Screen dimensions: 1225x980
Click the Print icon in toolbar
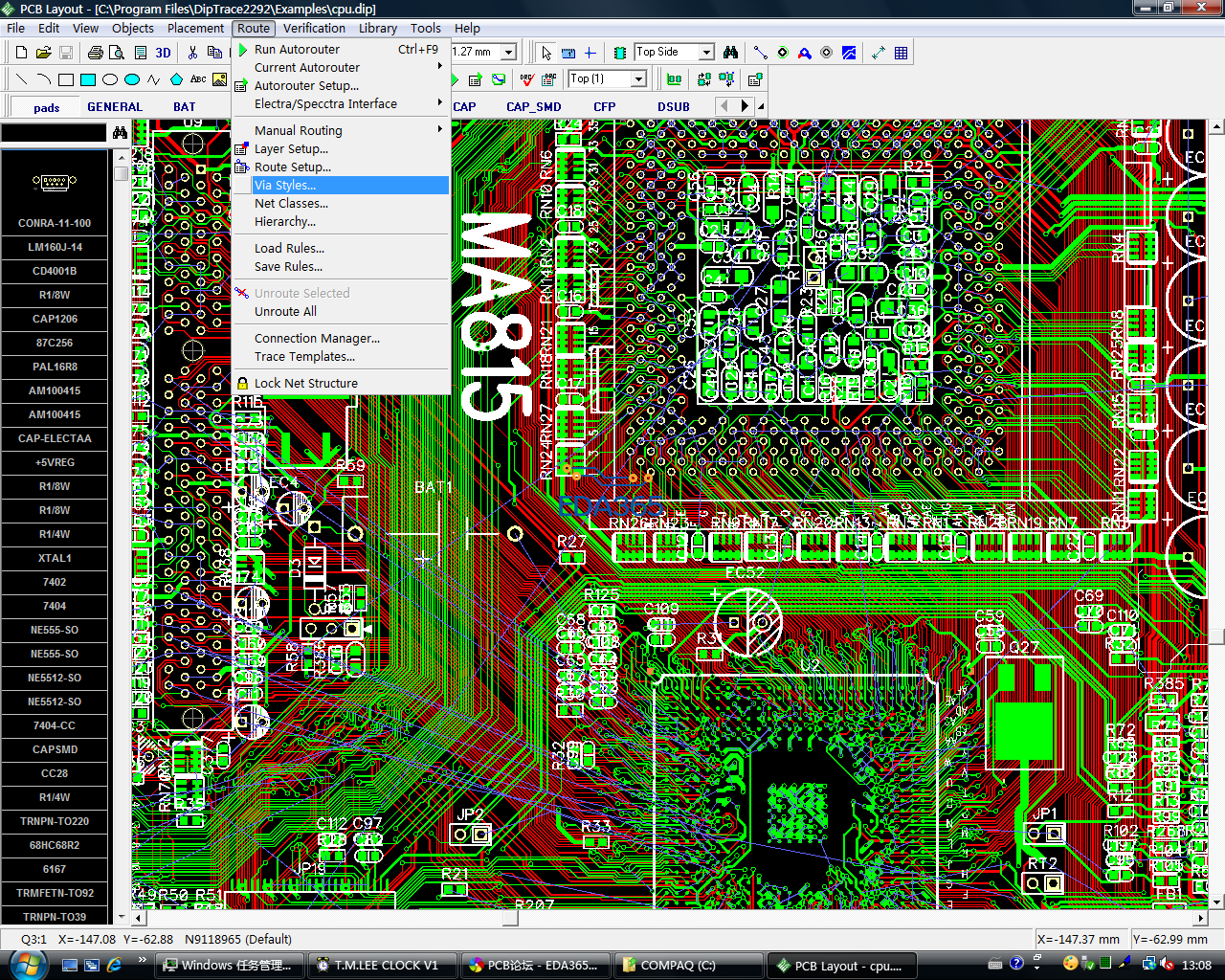coord(97,53)
